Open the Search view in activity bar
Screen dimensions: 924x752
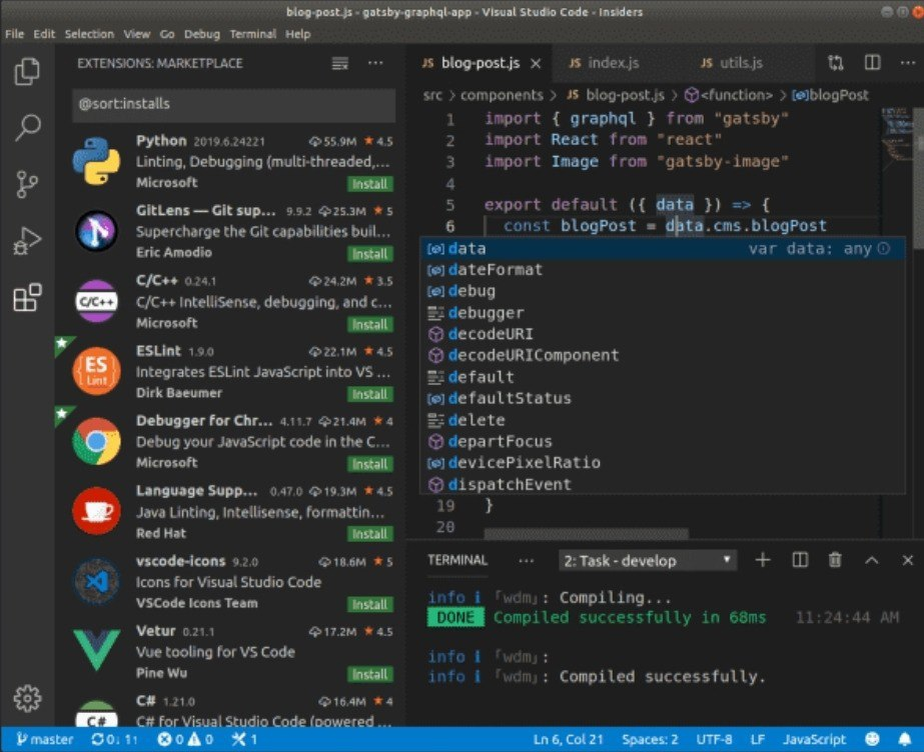tap(27, 127)
